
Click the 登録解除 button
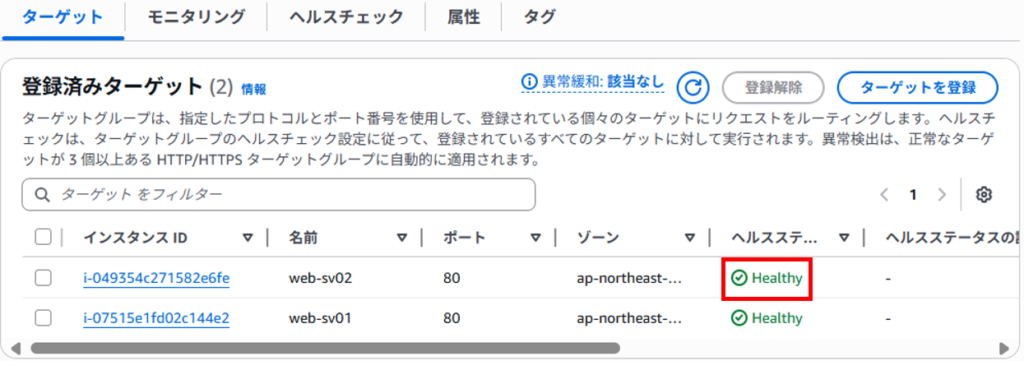(x=773, y=87)
